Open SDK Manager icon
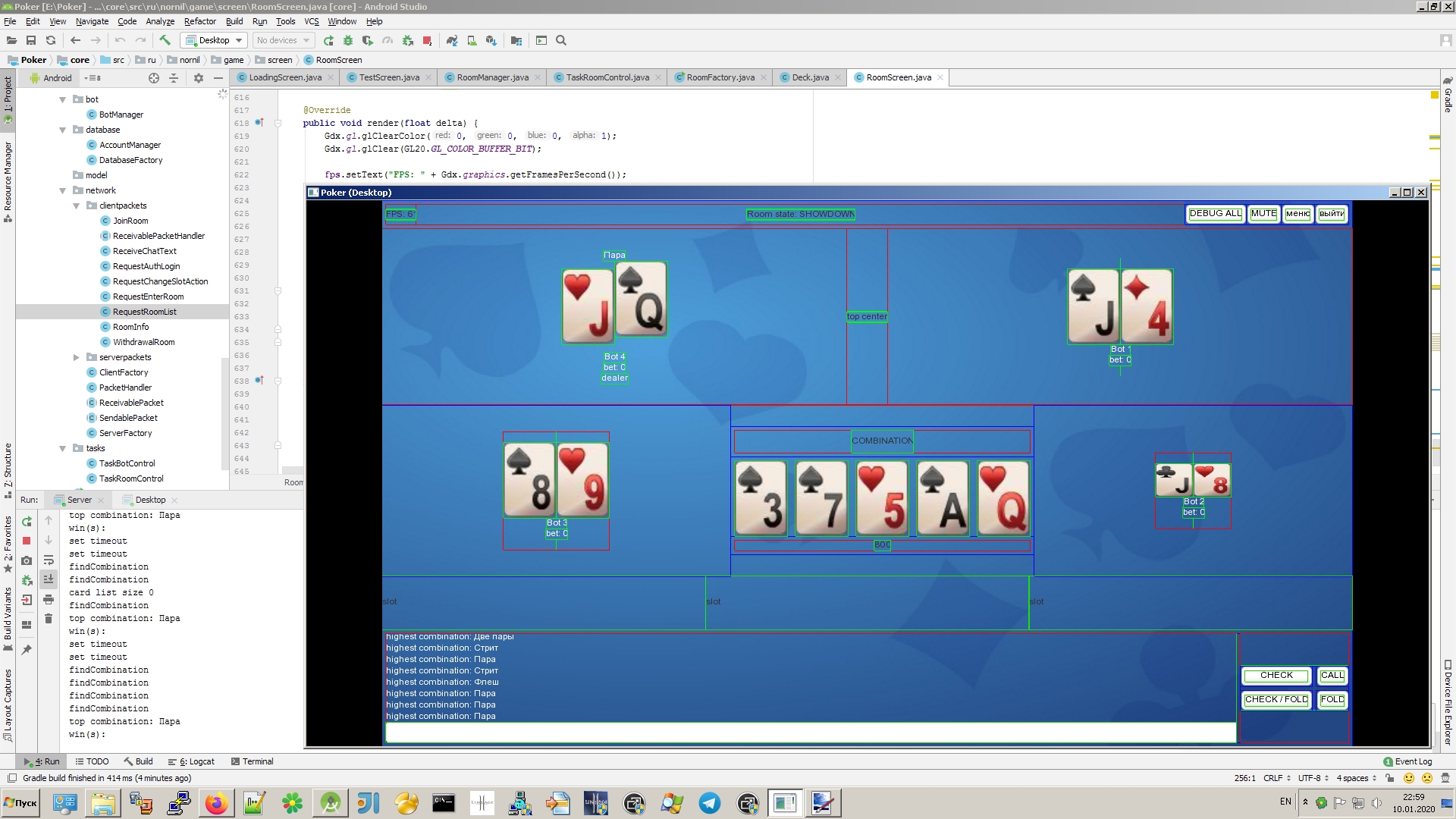1456x819 pixels. tap(491, 40)
